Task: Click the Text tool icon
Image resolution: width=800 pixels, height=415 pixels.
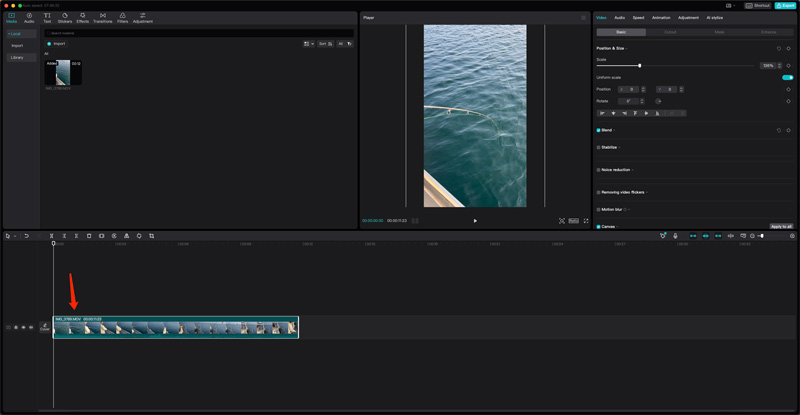Action: pos(47,17)
